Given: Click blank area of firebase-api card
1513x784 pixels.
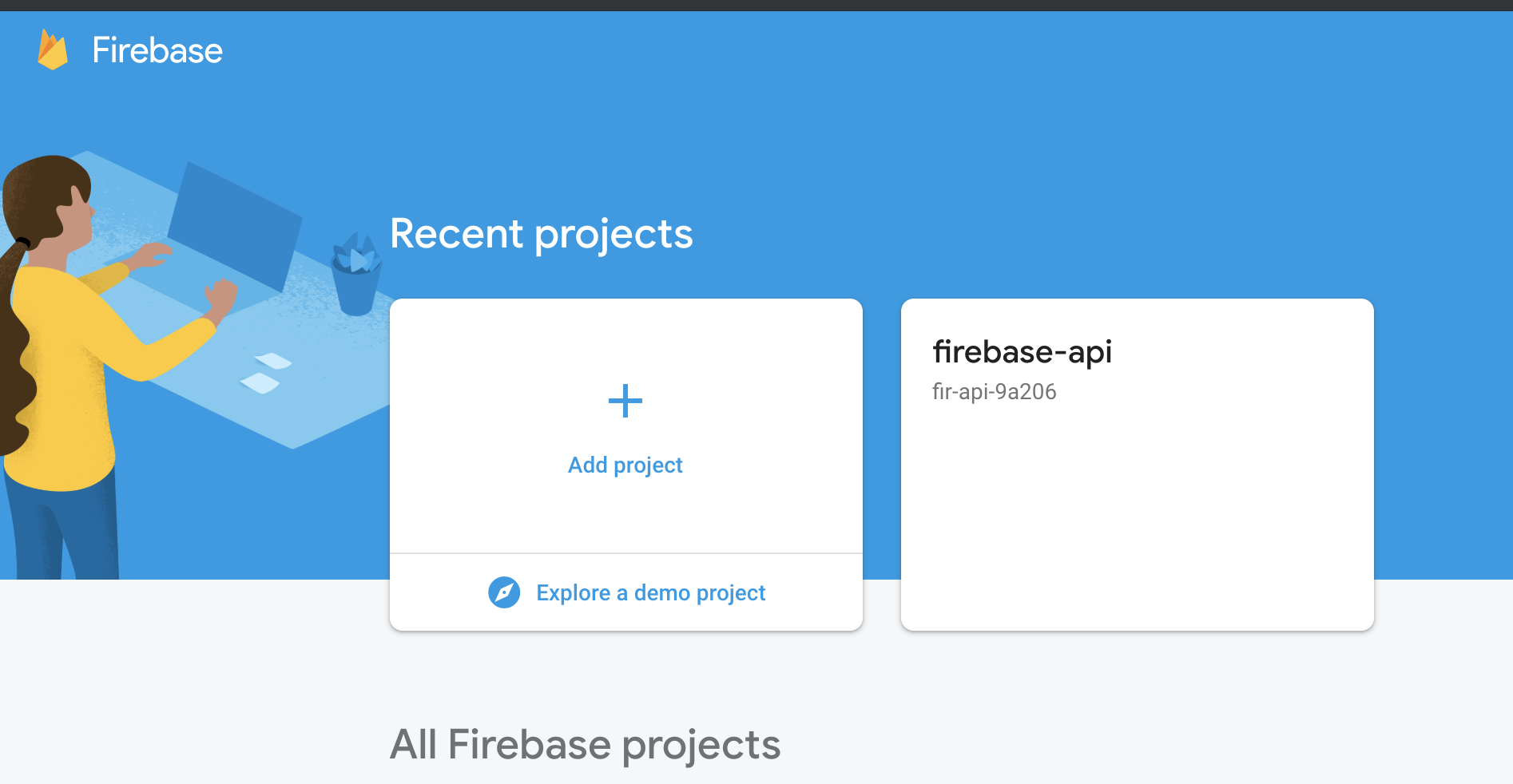Looking at the screenshot, I should [x=1137, y=519].
